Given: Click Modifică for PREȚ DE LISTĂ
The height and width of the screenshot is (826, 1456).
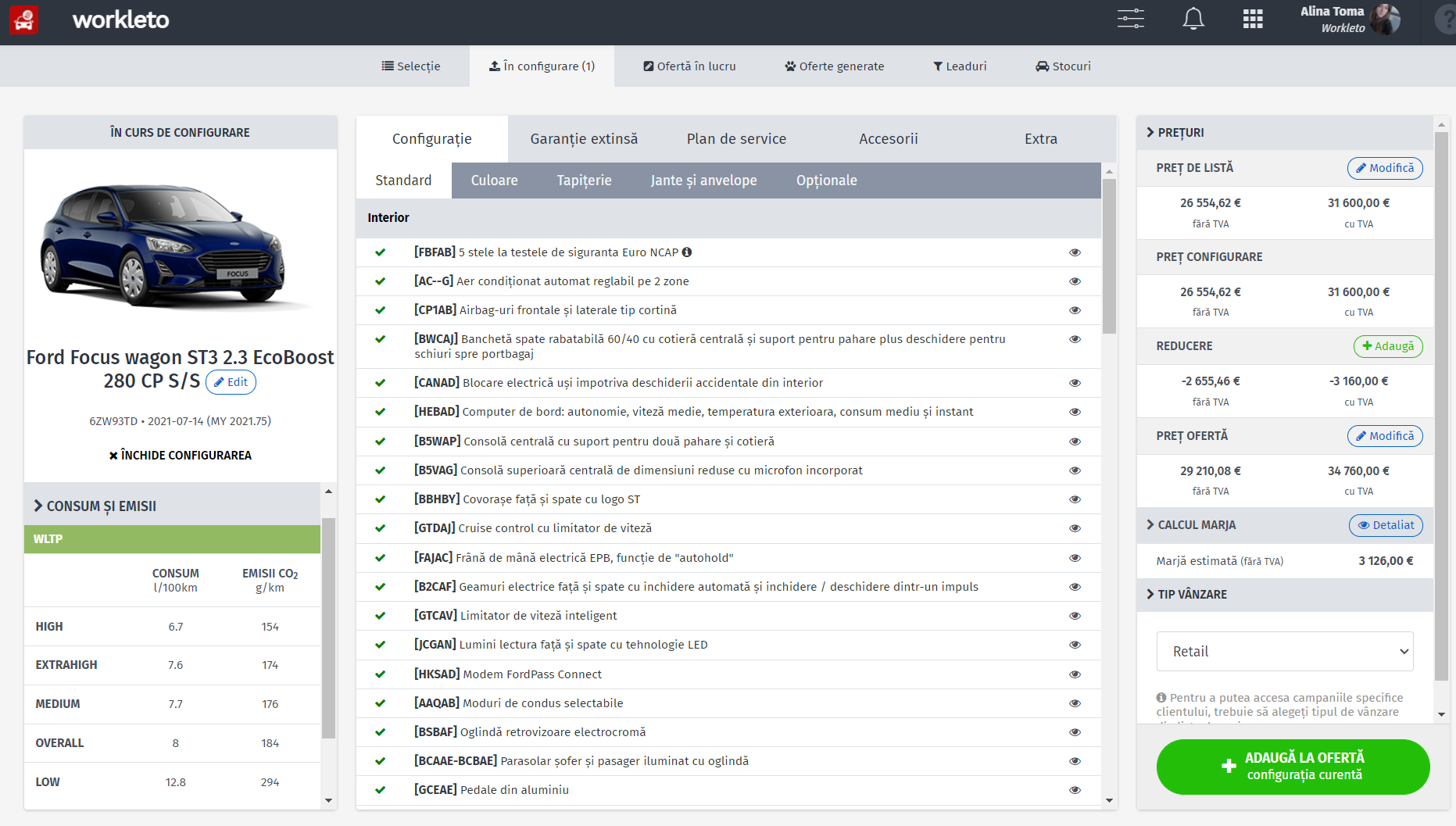Looking at the screenshot, I should tap(1385, 168).
